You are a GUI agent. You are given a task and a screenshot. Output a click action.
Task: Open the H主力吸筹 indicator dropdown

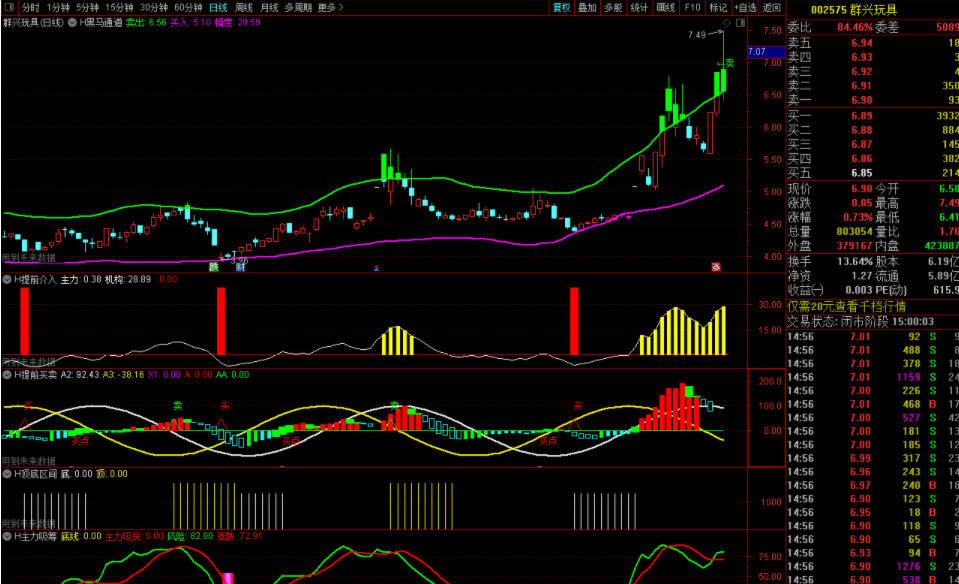tap(7, 537)
